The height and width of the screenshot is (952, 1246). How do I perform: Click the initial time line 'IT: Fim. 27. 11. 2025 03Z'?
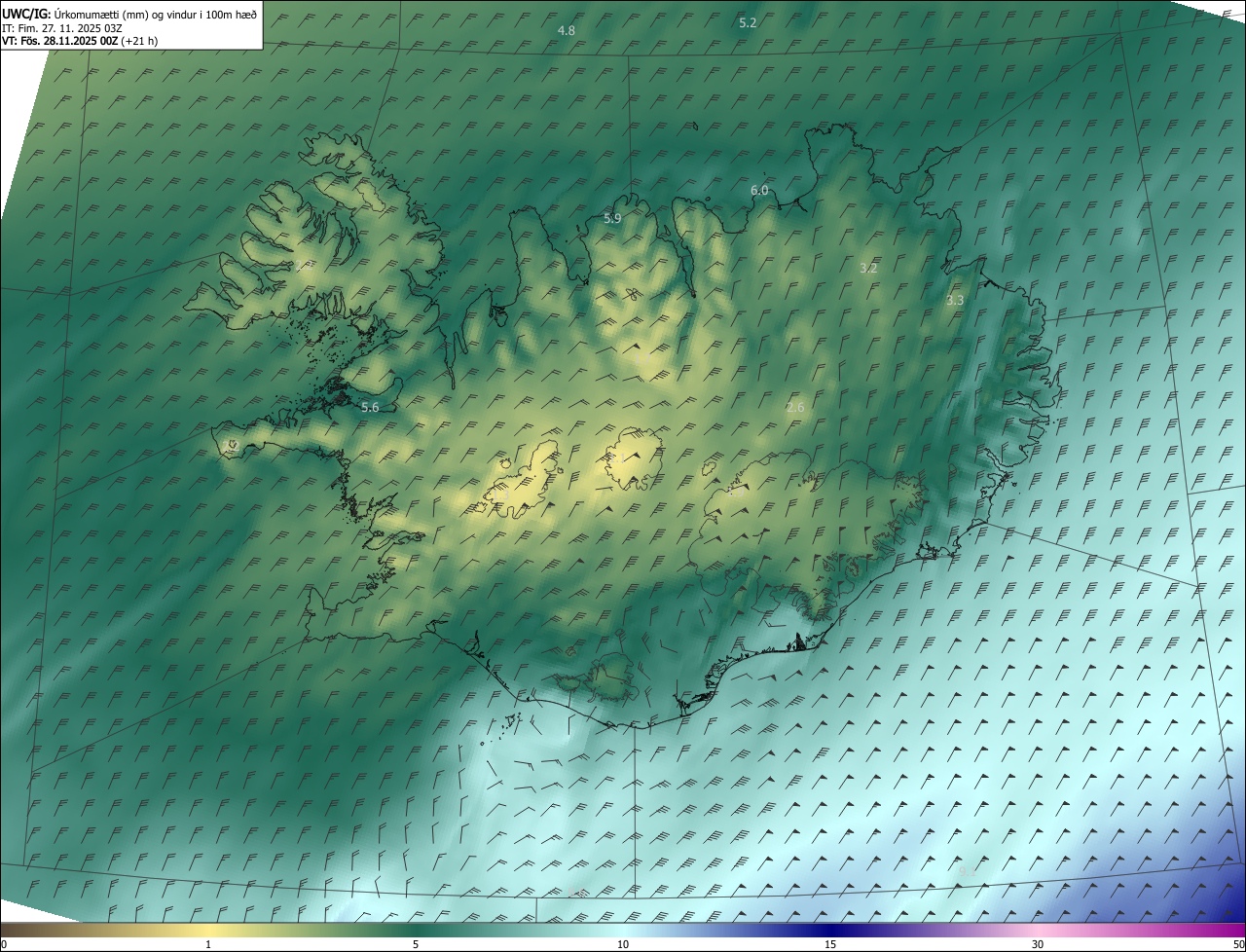[61, 28]
